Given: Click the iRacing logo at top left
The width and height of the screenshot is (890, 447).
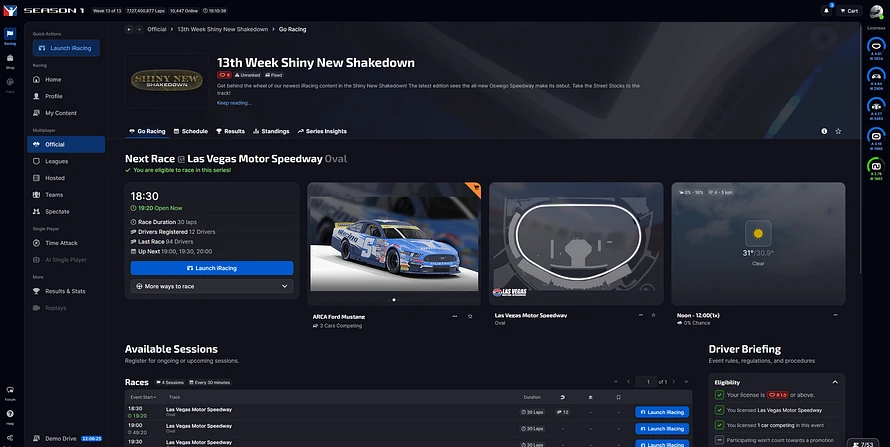Looking at the screenshot, I should click(10, 10).
